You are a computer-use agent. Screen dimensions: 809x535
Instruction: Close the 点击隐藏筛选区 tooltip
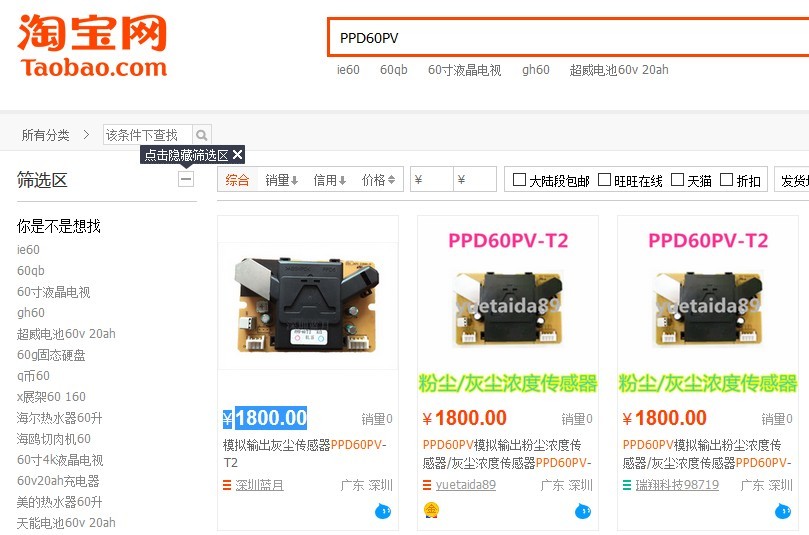click(x=237, y=155)
